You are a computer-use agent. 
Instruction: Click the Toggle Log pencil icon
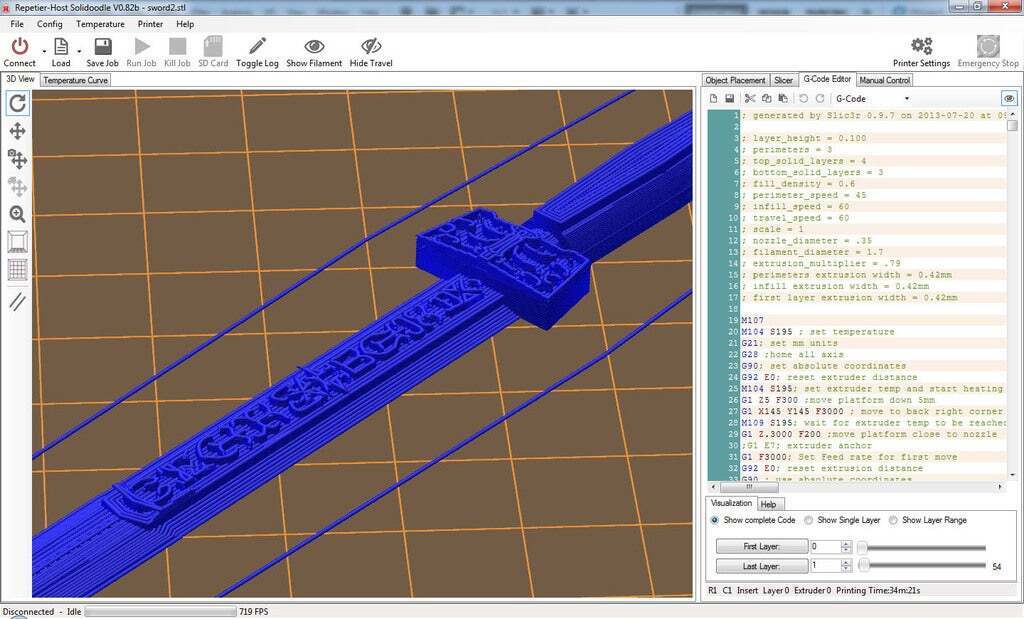coord(257,46)
